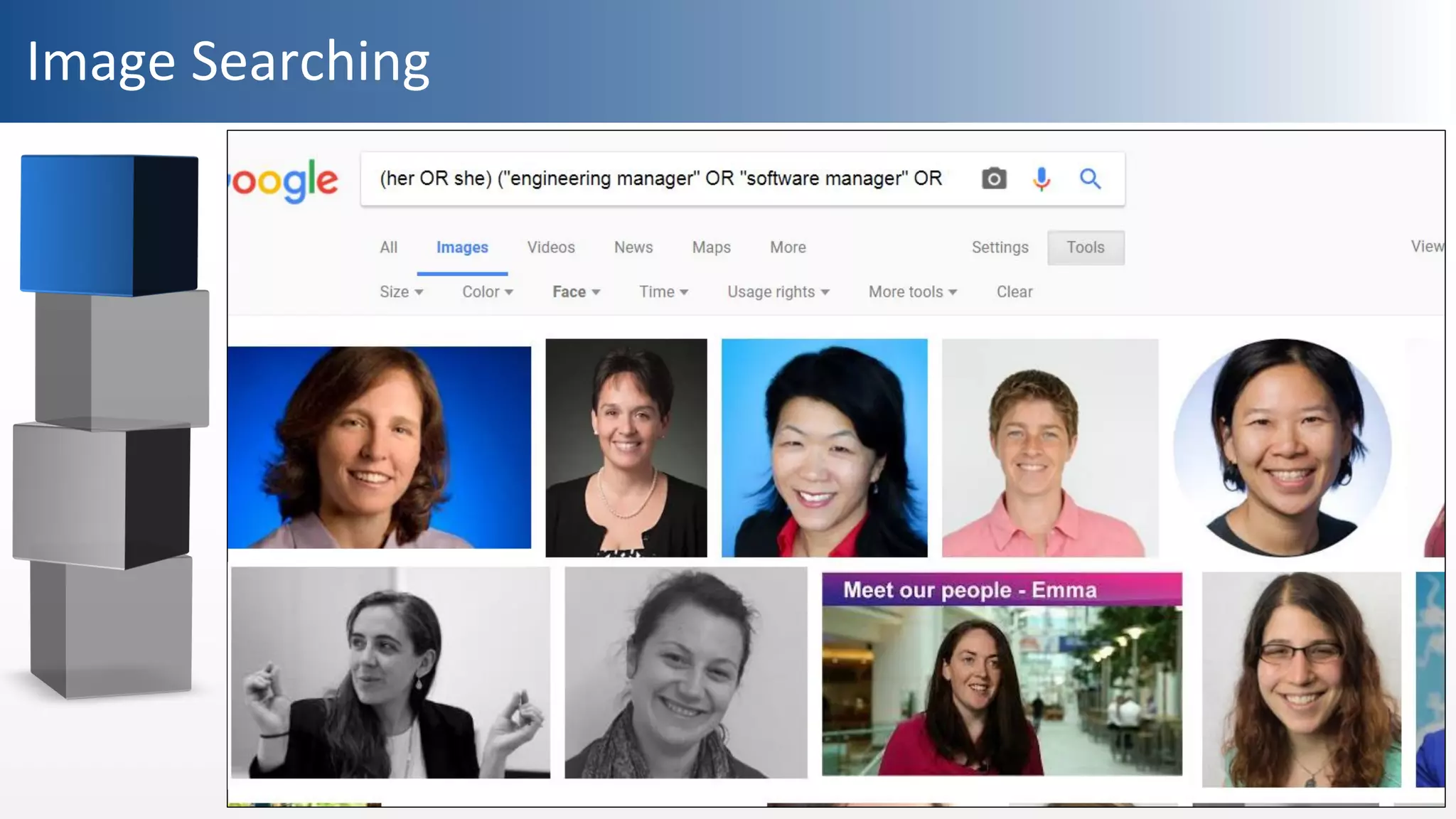Screen dimensions: 1456x819
Task: Open the Size filter dropdown
Action: coord(402,292)
